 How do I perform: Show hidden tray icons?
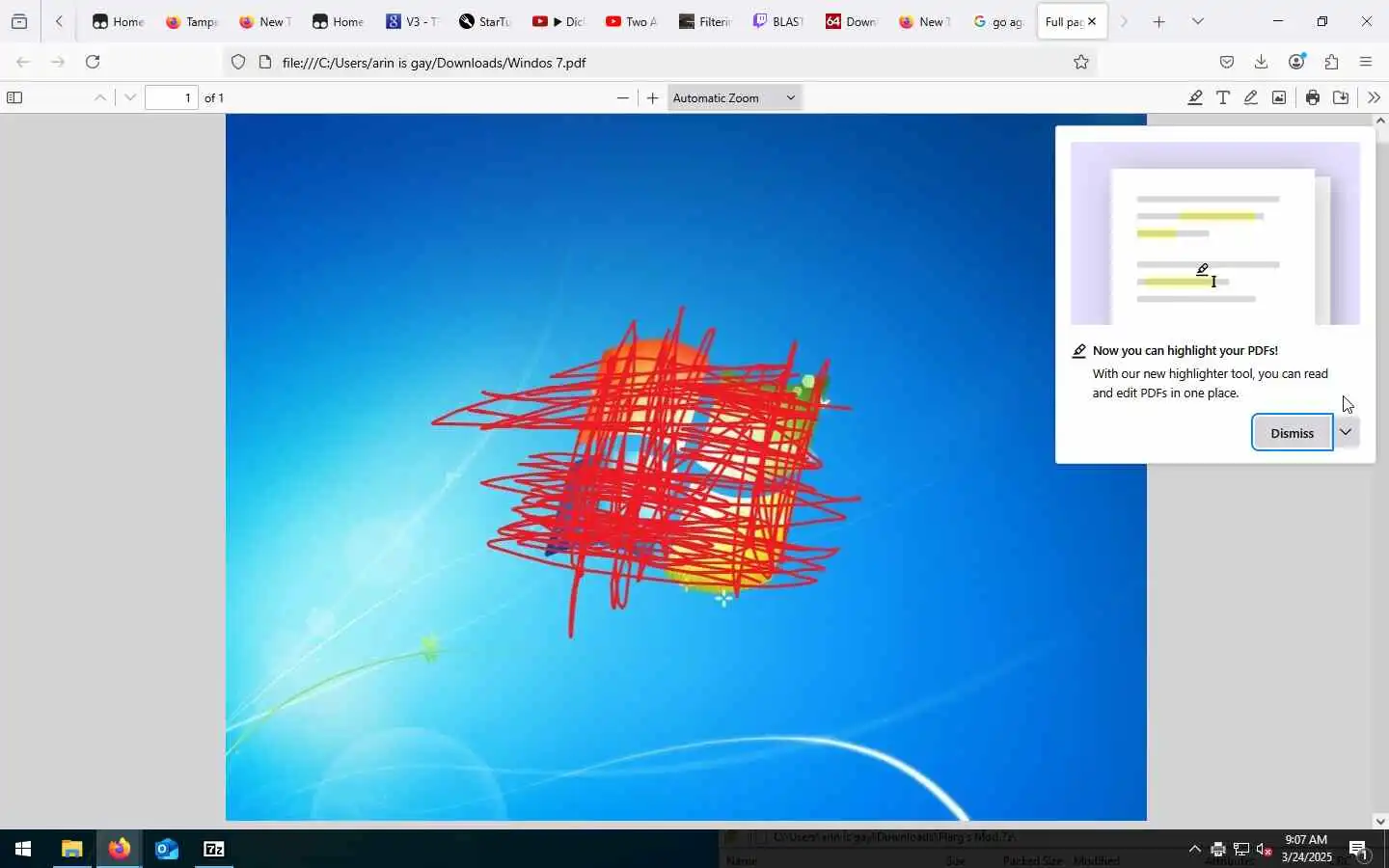click(x=1194, y=849)
